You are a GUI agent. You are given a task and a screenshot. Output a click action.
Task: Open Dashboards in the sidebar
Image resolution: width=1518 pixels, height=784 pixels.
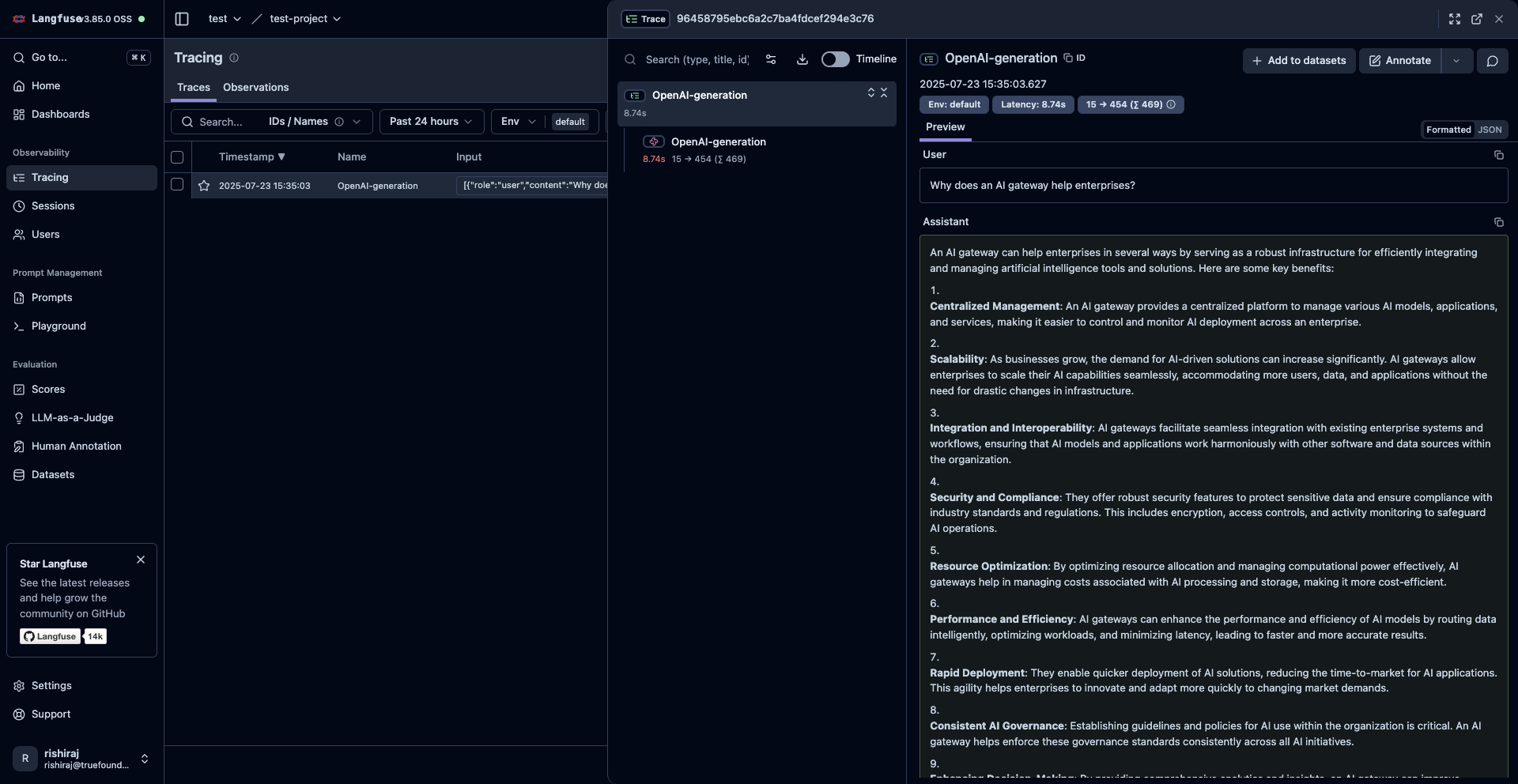81,114
